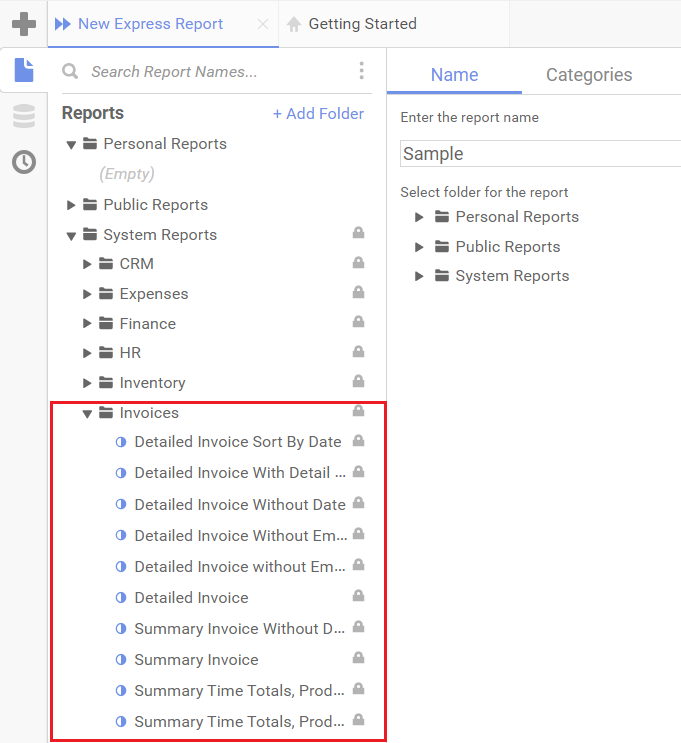This screenshot has height=743, width=681.
Task: Open the Summary Invoice report
Action: pyautogui.click(x=196, y=660)
